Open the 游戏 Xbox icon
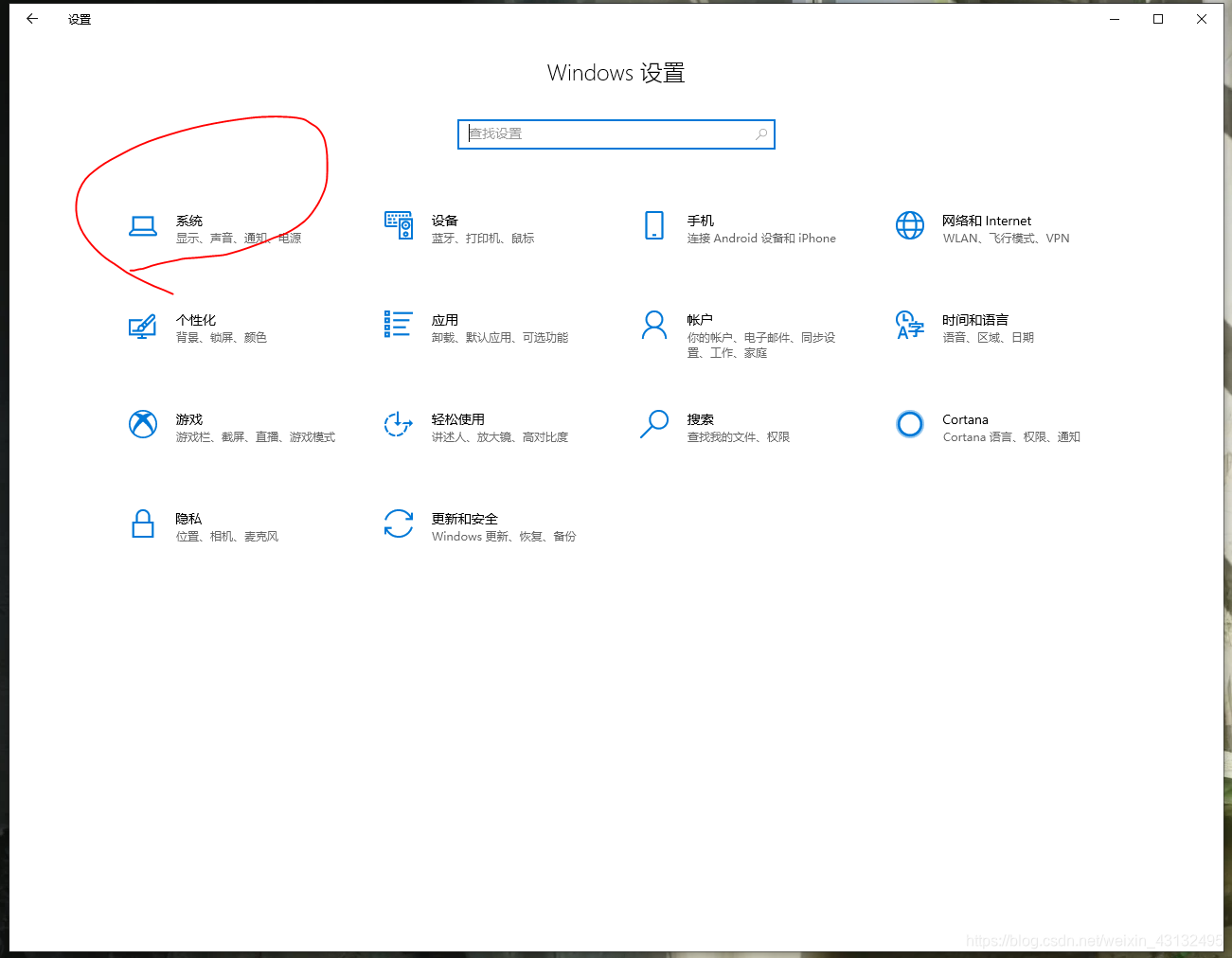Image resolution: width=1232 pixels, height=958 pixels. pyautogui.click(x=143, y=424)
